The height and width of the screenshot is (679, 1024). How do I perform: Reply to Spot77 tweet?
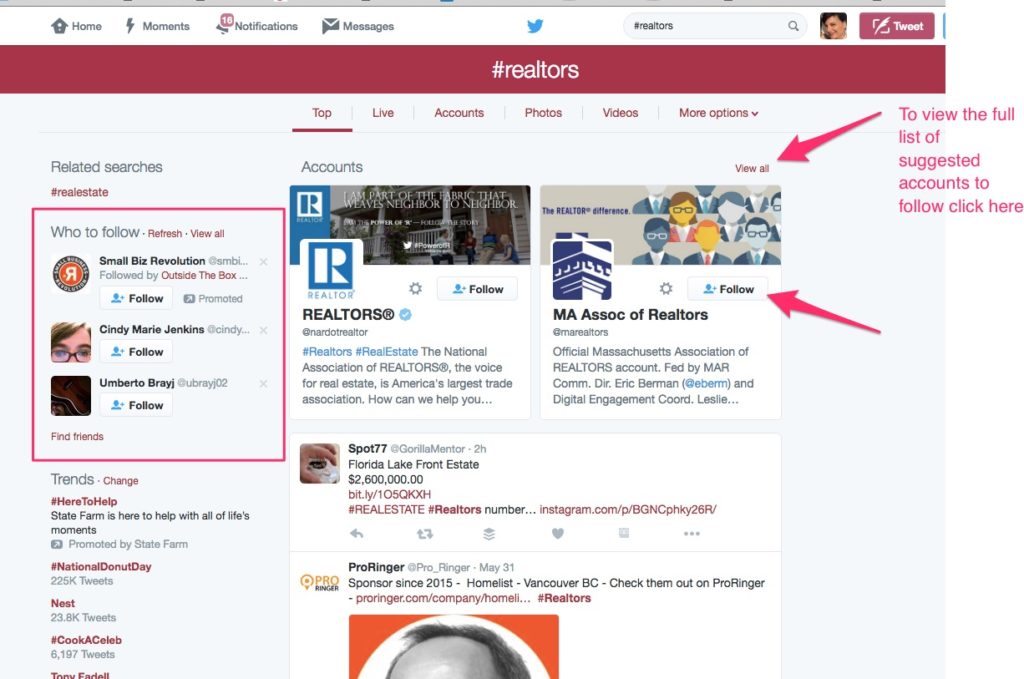coord(357,533)
